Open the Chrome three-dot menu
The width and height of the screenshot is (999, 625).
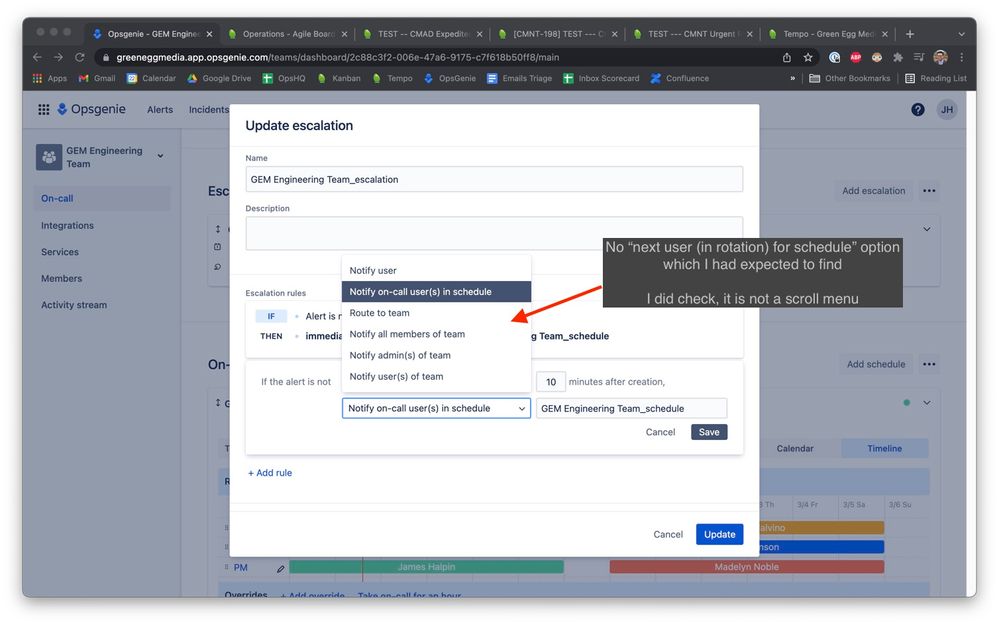pos(961,57)
